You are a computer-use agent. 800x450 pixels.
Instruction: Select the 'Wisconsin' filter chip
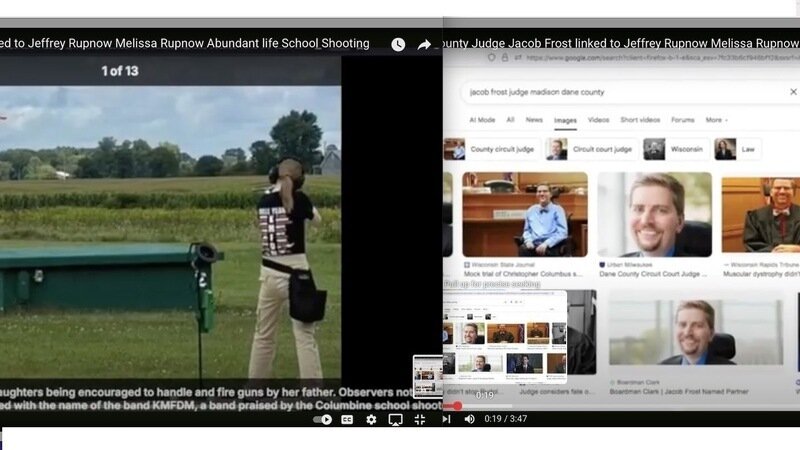coord(672,149)
